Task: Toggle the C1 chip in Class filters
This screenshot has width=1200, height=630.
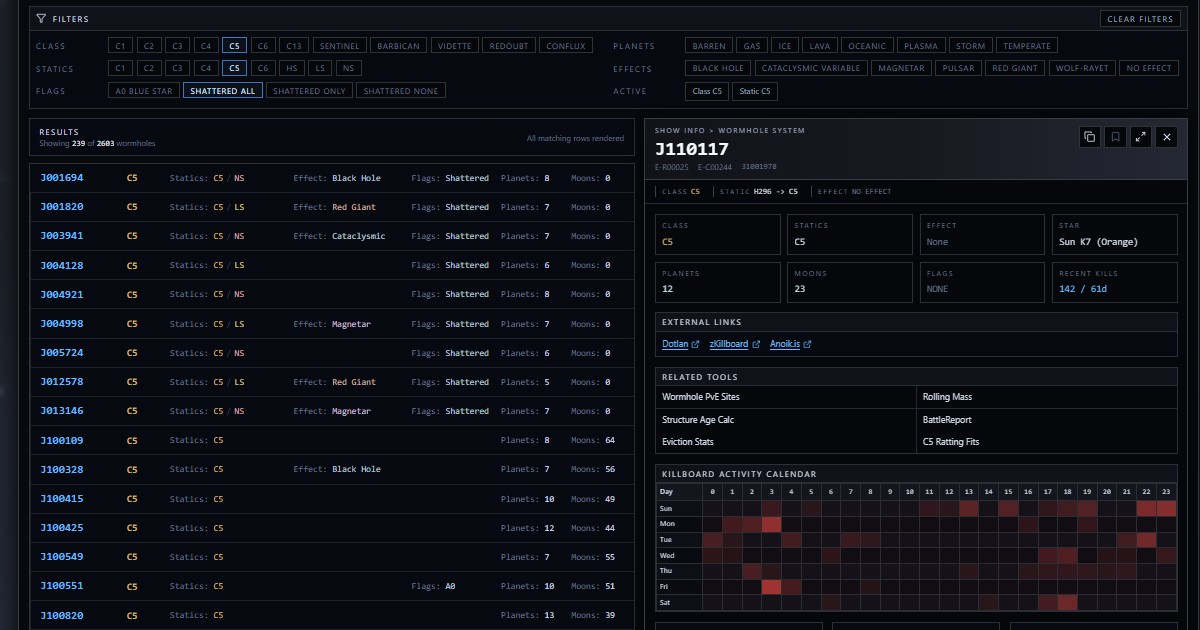Action: tap(120, 46)
